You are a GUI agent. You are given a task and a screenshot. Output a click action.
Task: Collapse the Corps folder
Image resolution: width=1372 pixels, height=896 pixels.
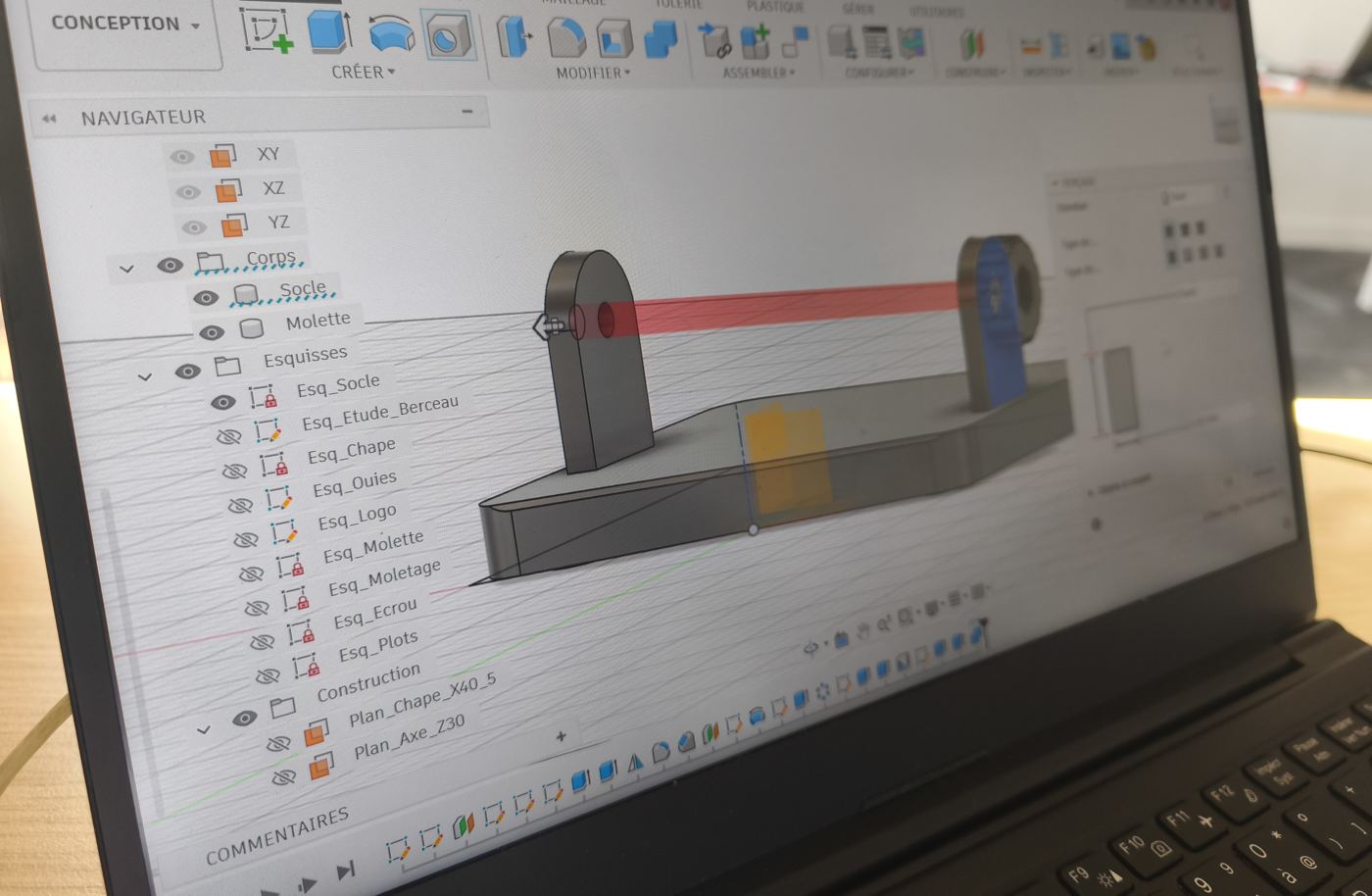click(126, 268)
